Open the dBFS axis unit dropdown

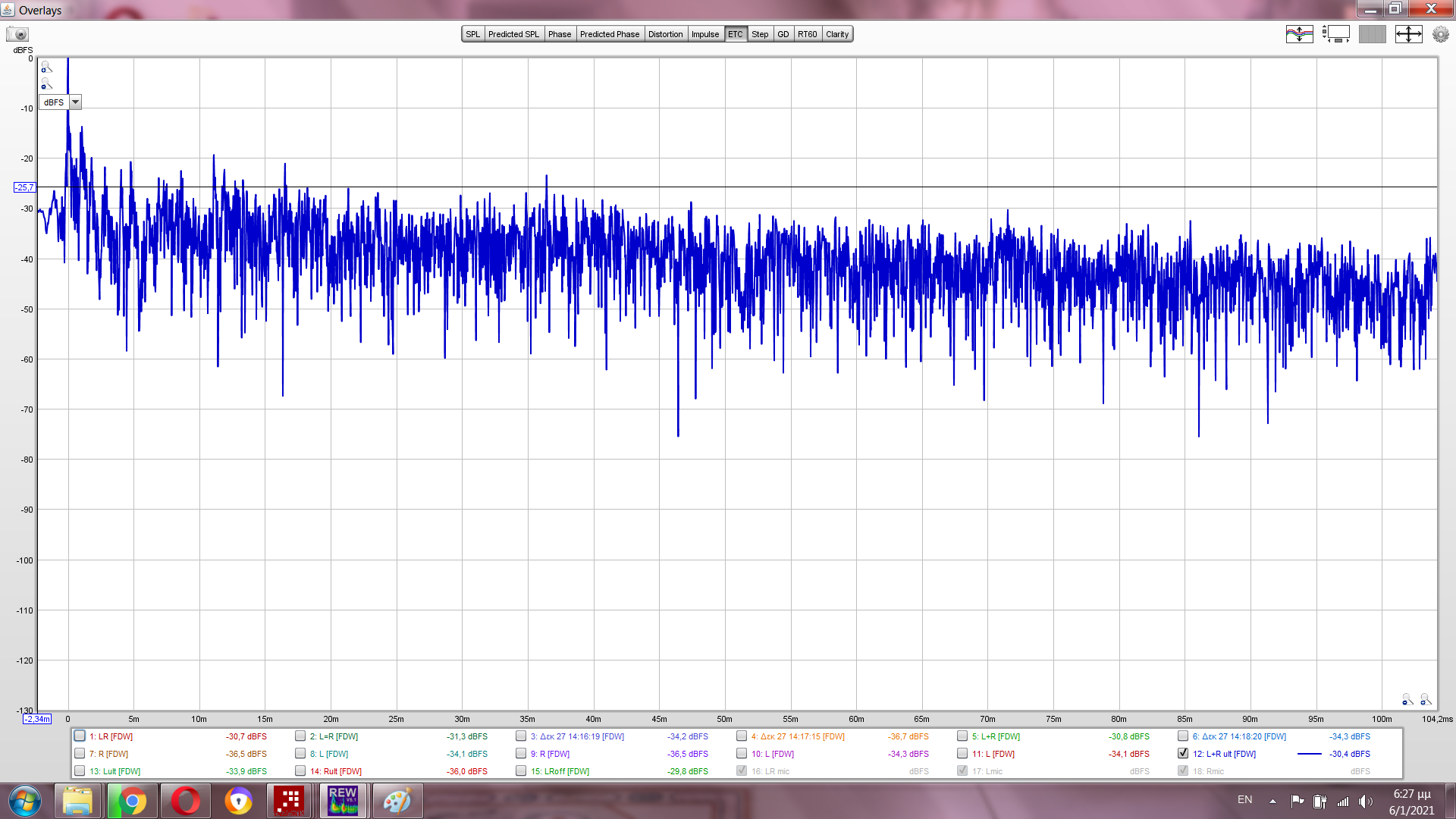point(75,102)
